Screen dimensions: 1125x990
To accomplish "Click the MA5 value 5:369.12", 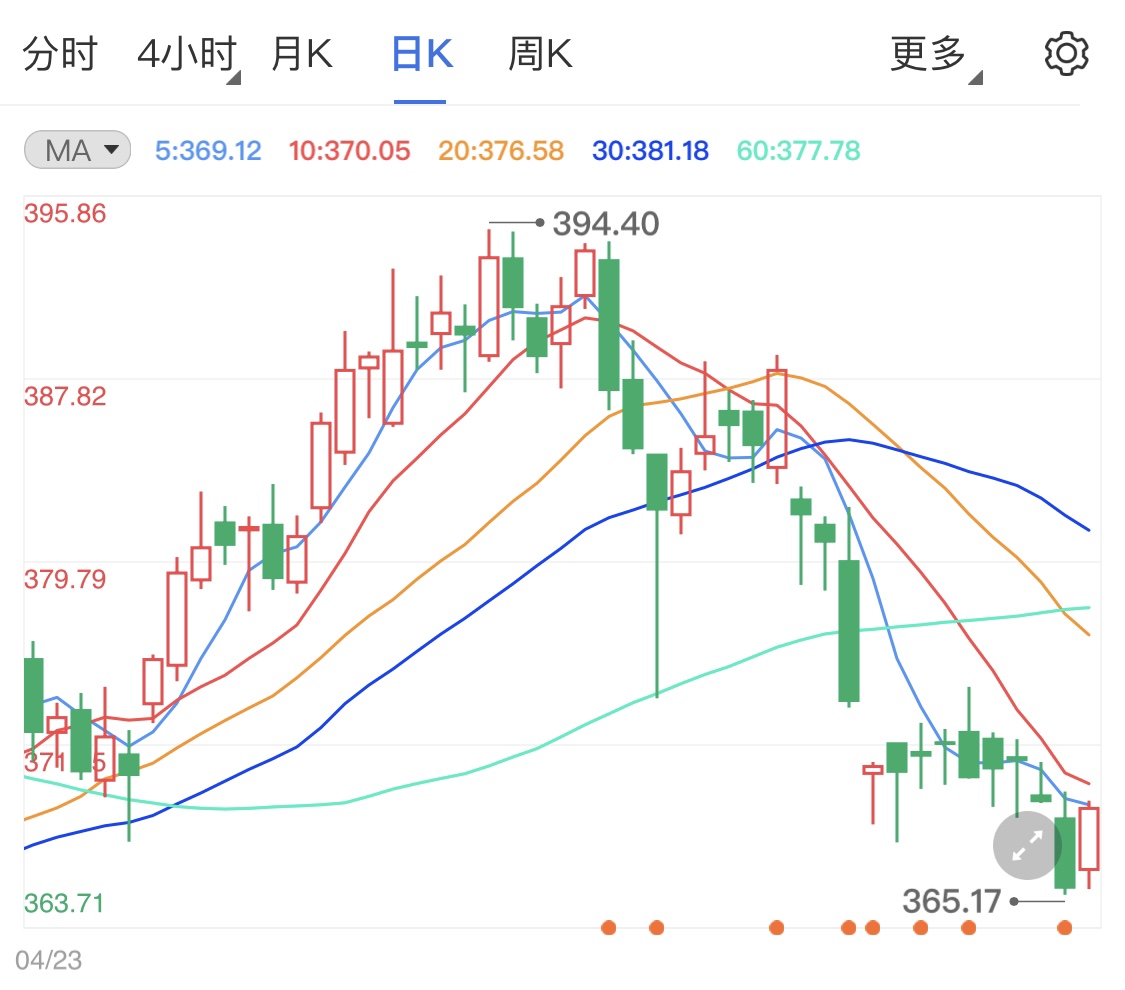I will (208, 151).
